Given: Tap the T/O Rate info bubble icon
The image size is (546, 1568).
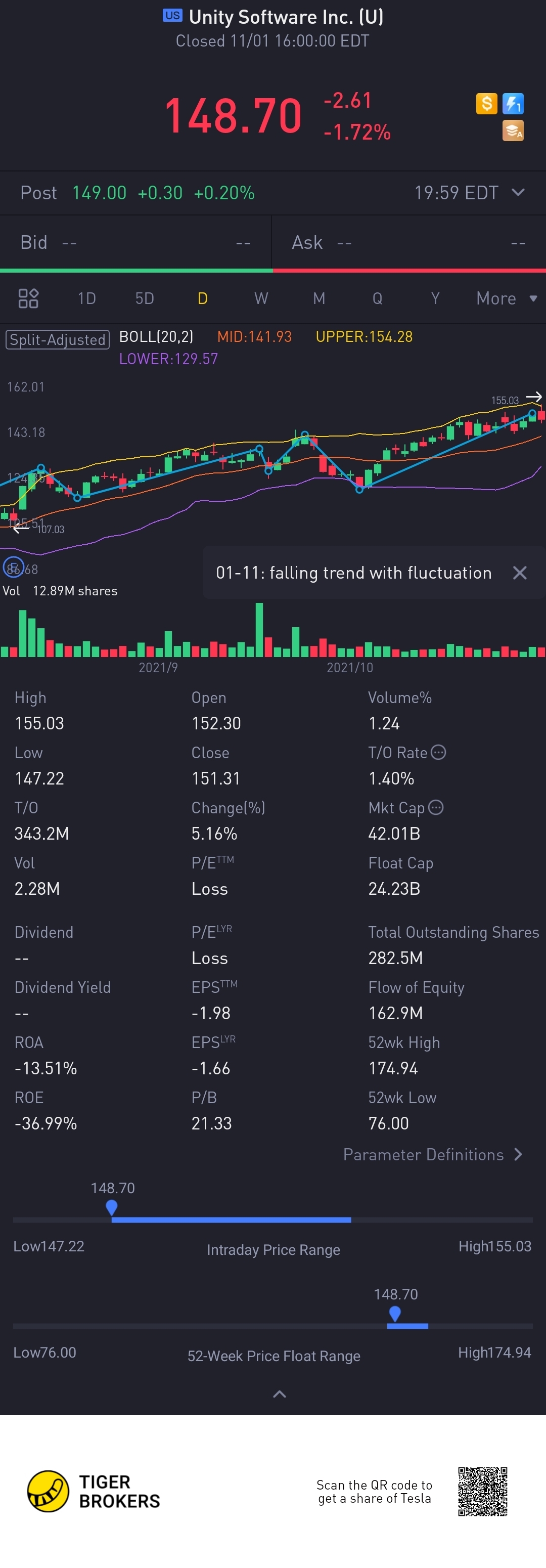Looking at the screenshot, I should (438, 752).
